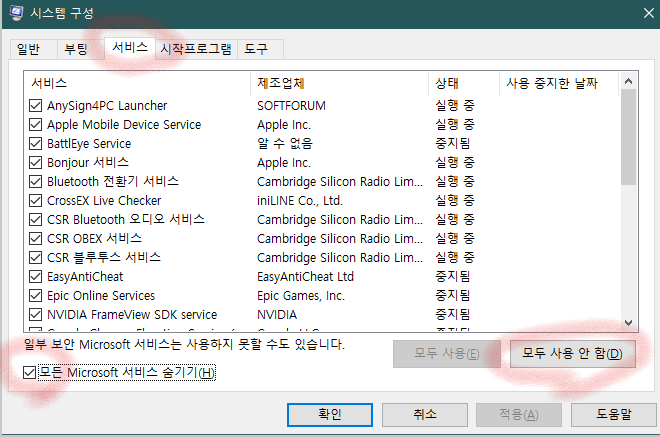This screenshot has height=437, width=660.
Task: Select Epic Games, Inc. cell
Action: coord(301,296)
